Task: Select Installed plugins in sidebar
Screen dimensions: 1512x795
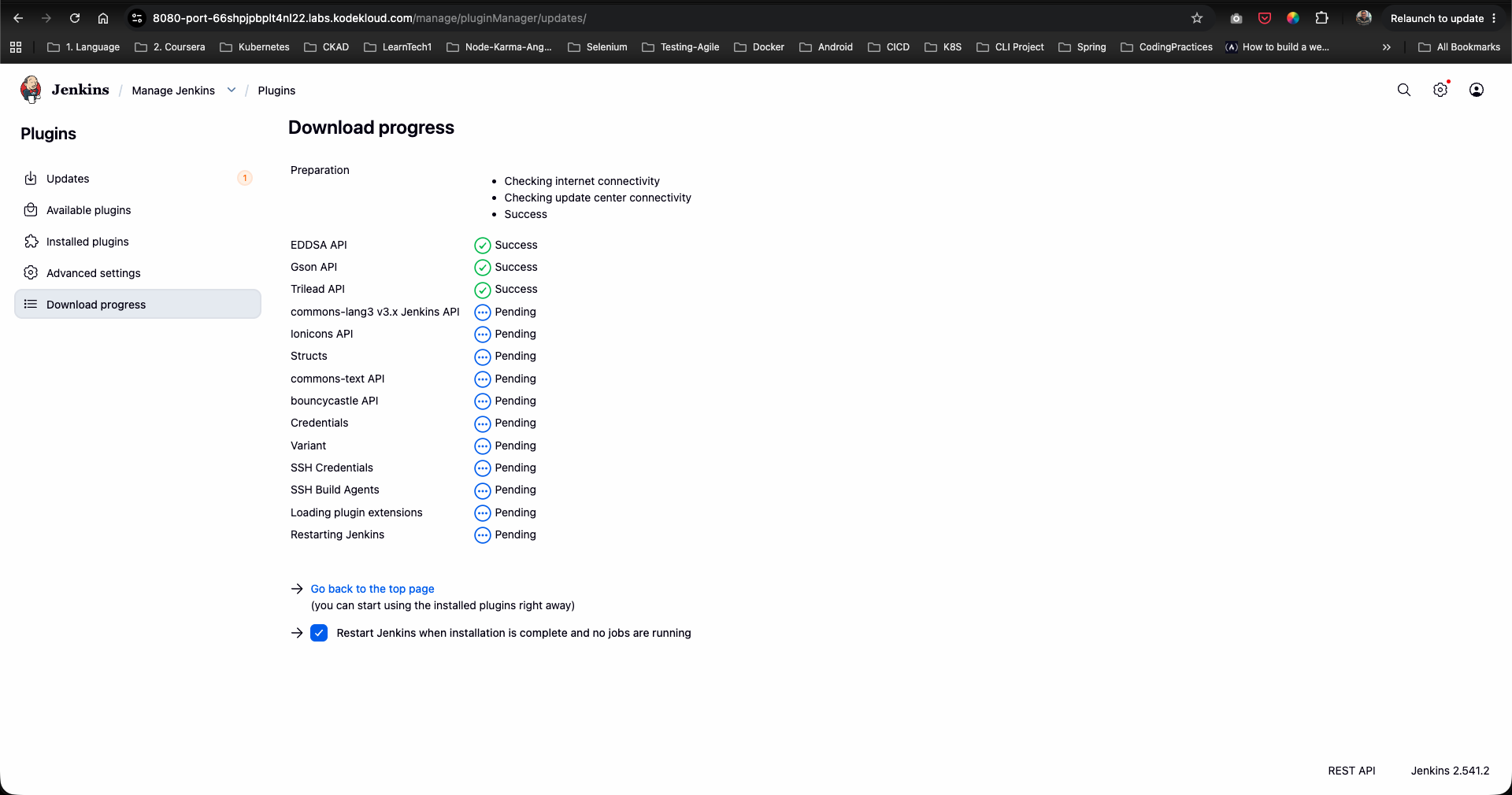Action: click(138, 242)
